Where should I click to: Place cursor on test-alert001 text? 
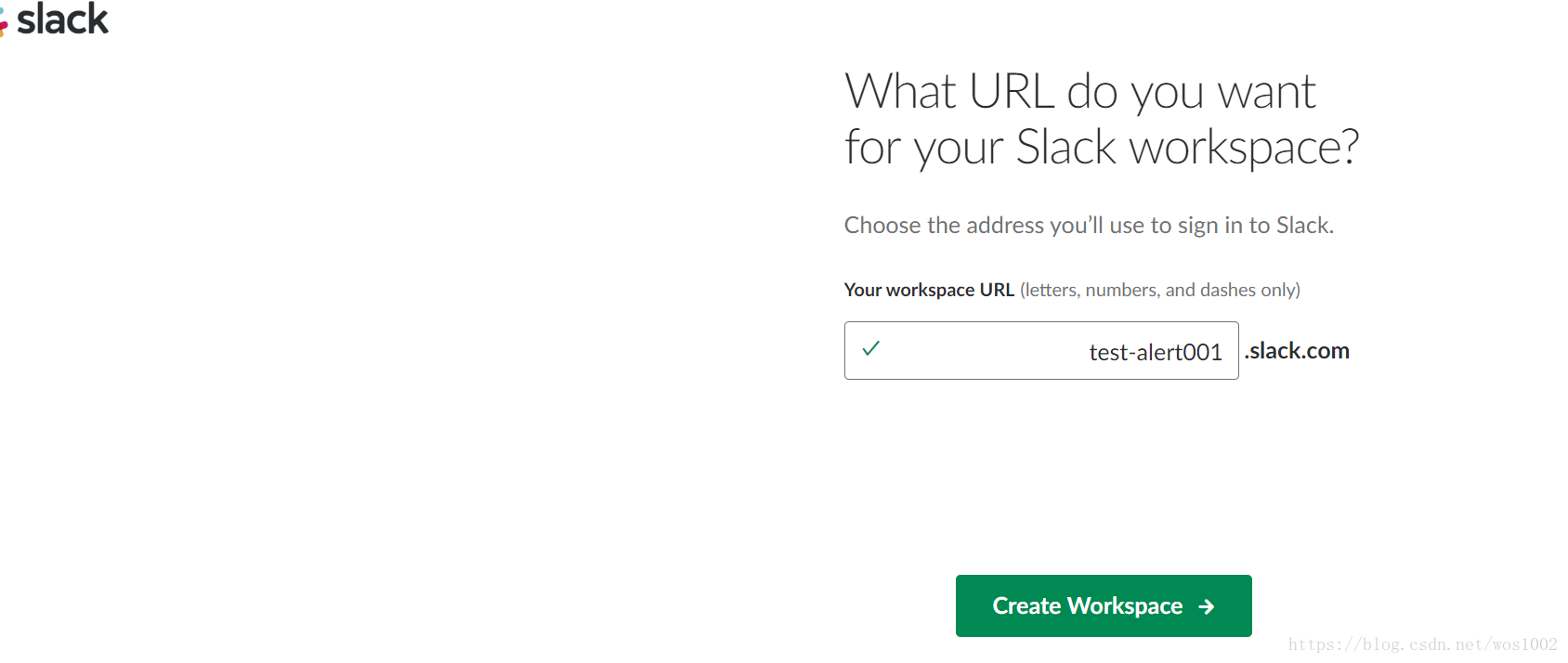pyautogui.click(x=1156, y=352)
